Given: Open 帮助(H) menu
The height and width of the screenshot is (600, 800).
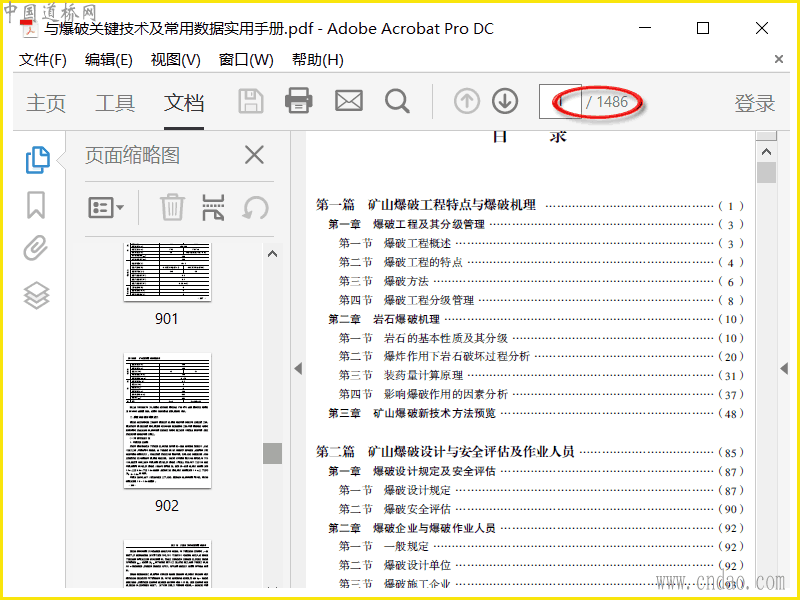Looking at the screenshot, I should (317, 60).
